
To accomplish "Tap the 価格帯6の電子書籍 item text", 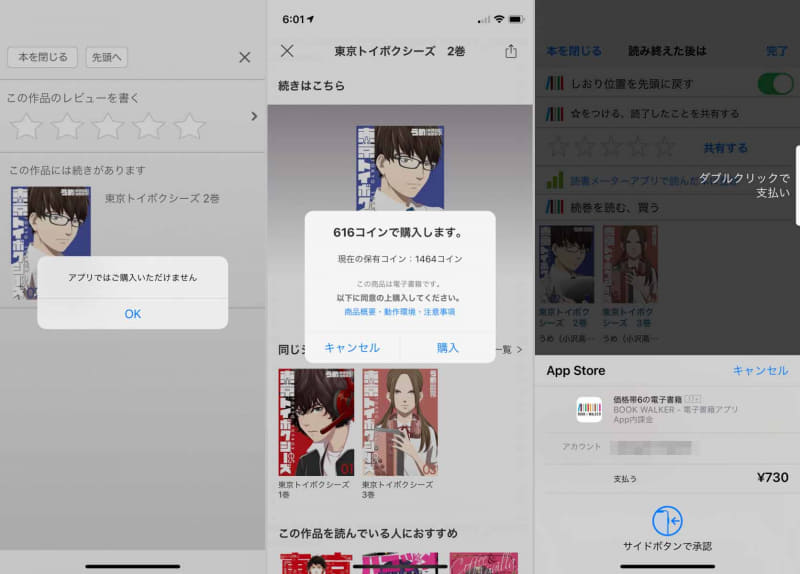I will point(647,400).
